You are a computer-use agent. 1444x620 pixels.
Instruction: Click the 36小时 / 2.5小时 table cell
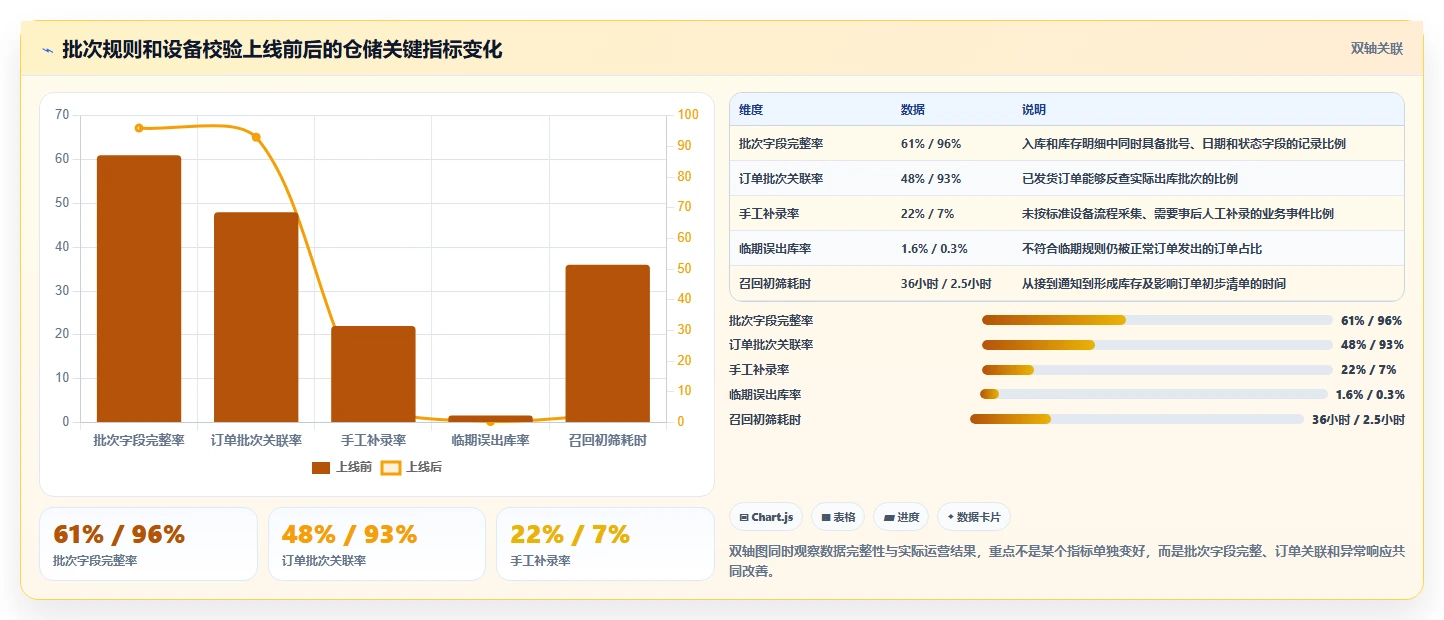coord(946,284)
